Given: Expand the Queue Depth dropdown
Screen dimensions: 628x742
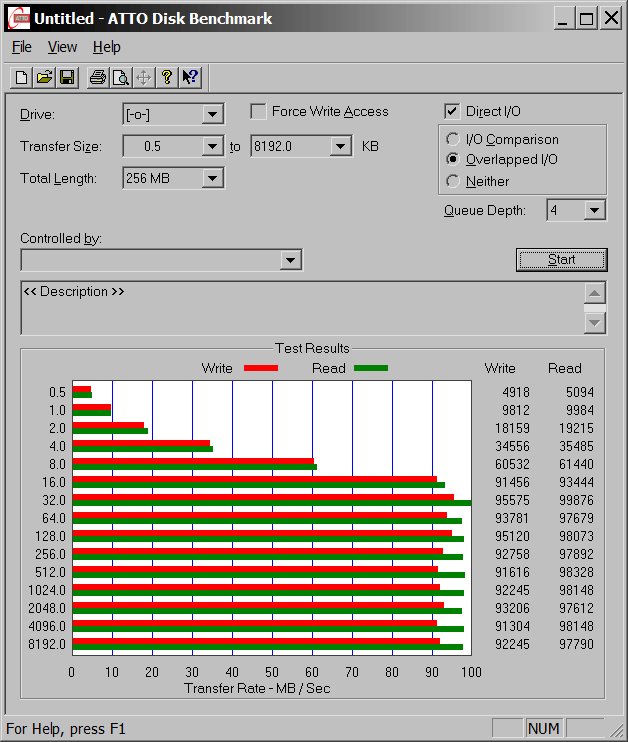Looking at the screenshot, I should coord(595,210).
